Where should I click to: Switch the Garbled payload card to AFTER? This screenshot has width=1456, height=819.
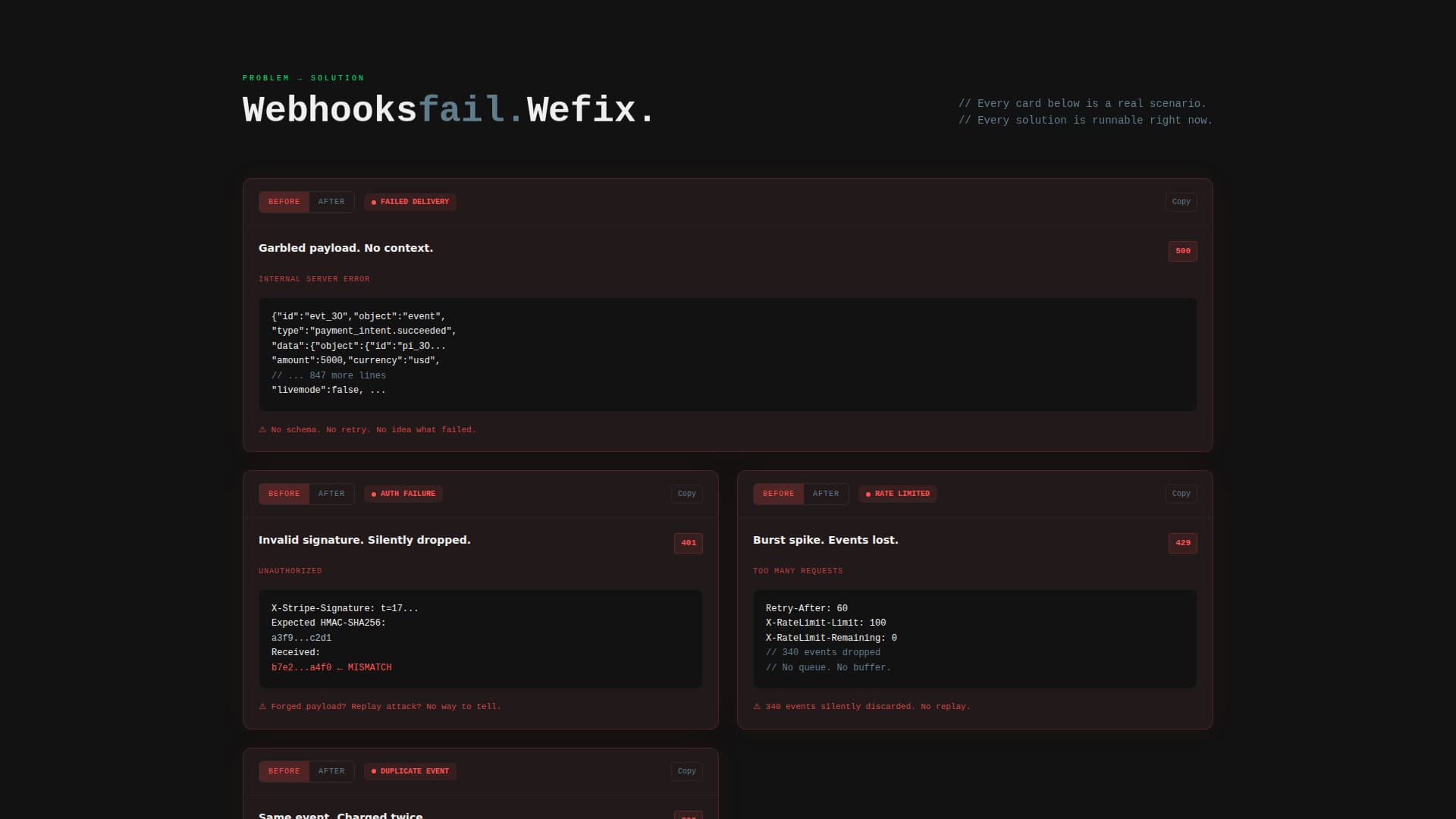pyautogui.click(x=331, y=202)
